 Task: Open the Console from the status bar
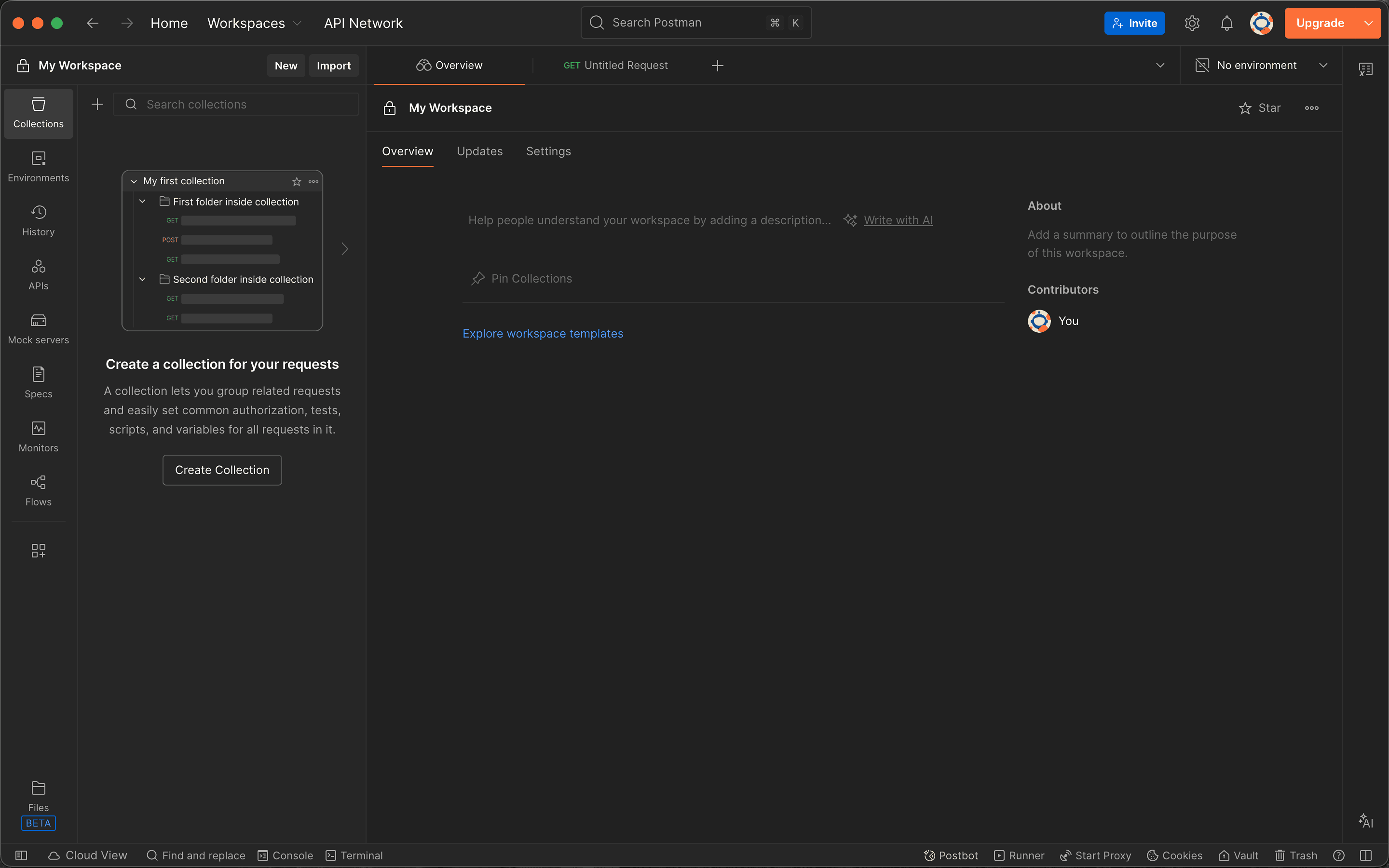click(285, 855)
